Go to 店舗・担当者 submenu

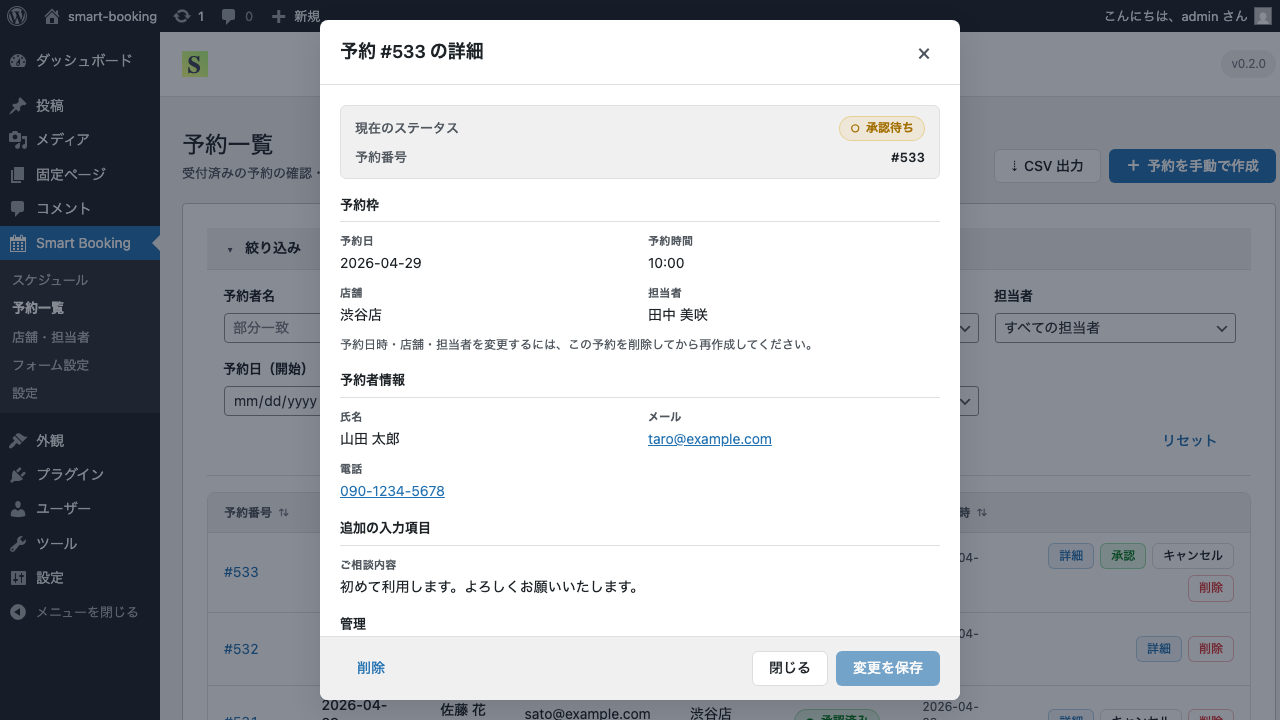[51, 337]
